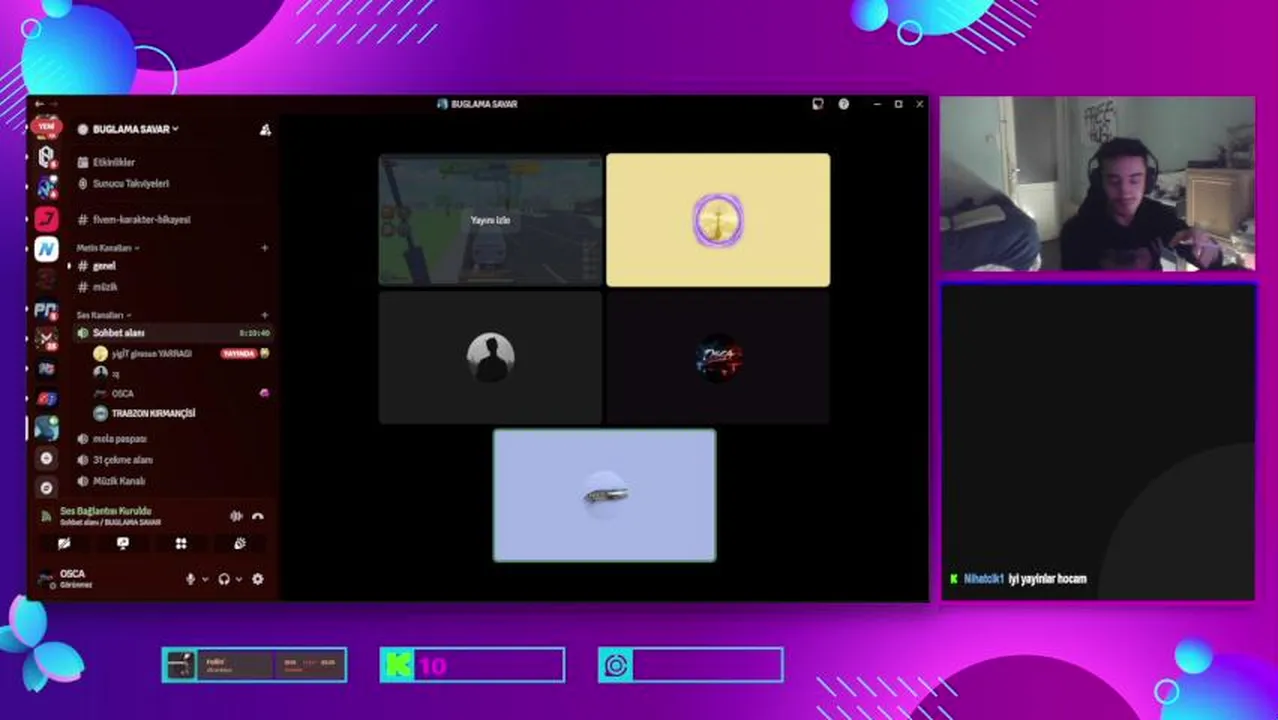Open the activities grid icon
The width and height of the screenshot is (1278, 720).
tap(181, 544)
